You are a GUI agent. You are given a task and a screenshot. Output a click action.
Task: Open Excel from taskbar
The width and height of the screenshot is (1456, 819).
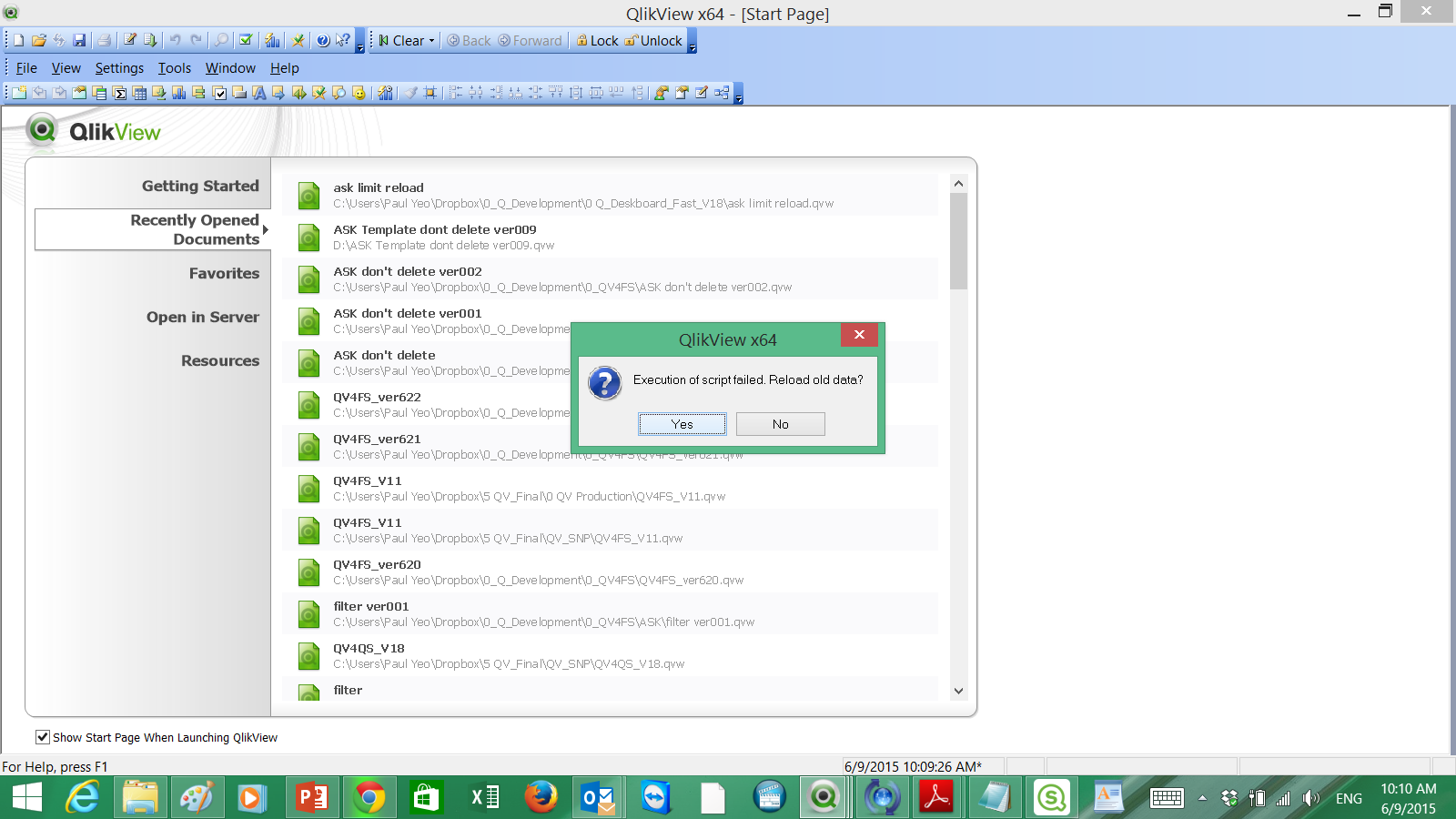click(x=485, y=798)
